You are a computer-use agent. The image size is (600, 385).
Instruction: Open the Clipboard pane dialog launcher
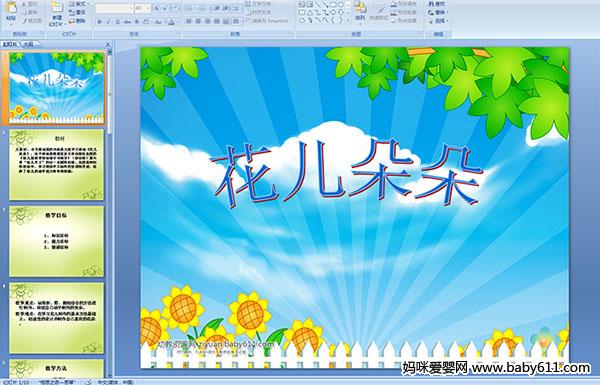point(41,33)
